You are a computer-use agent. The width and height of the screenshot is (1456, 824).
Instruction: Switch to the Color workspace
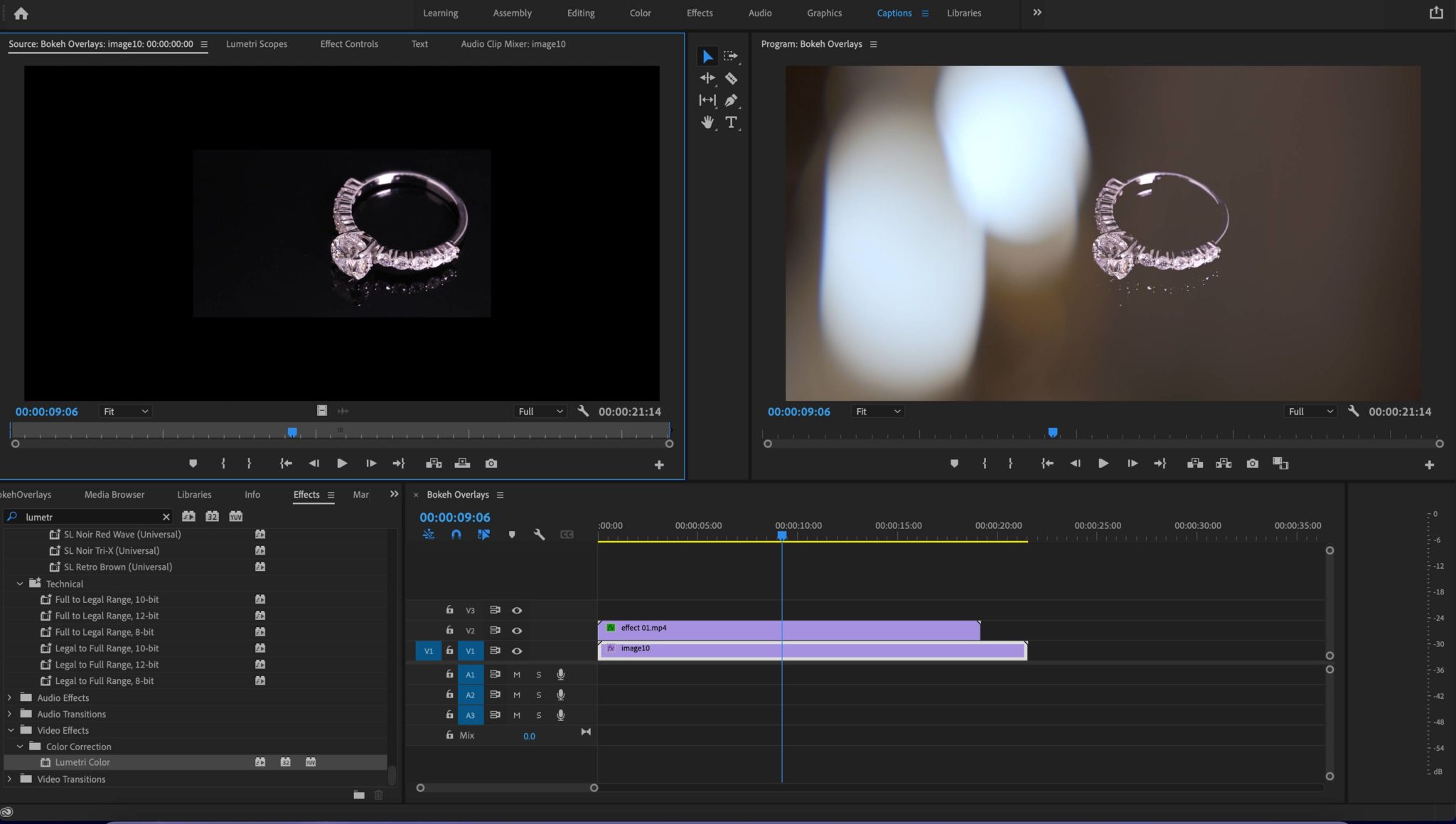pyautogui.click(x=640, y=13)
